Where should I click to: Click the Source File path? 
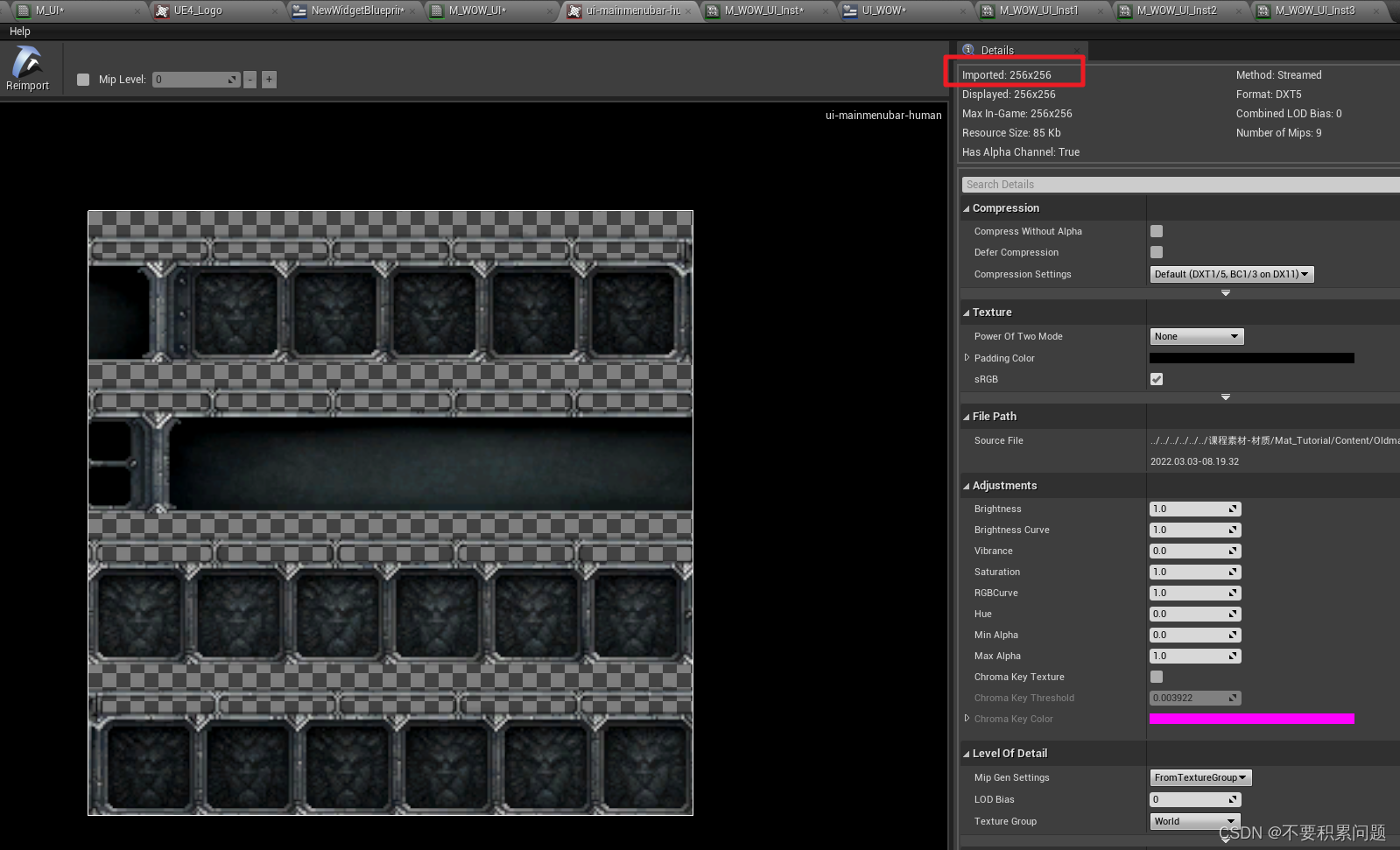[x=1274, y=440]
